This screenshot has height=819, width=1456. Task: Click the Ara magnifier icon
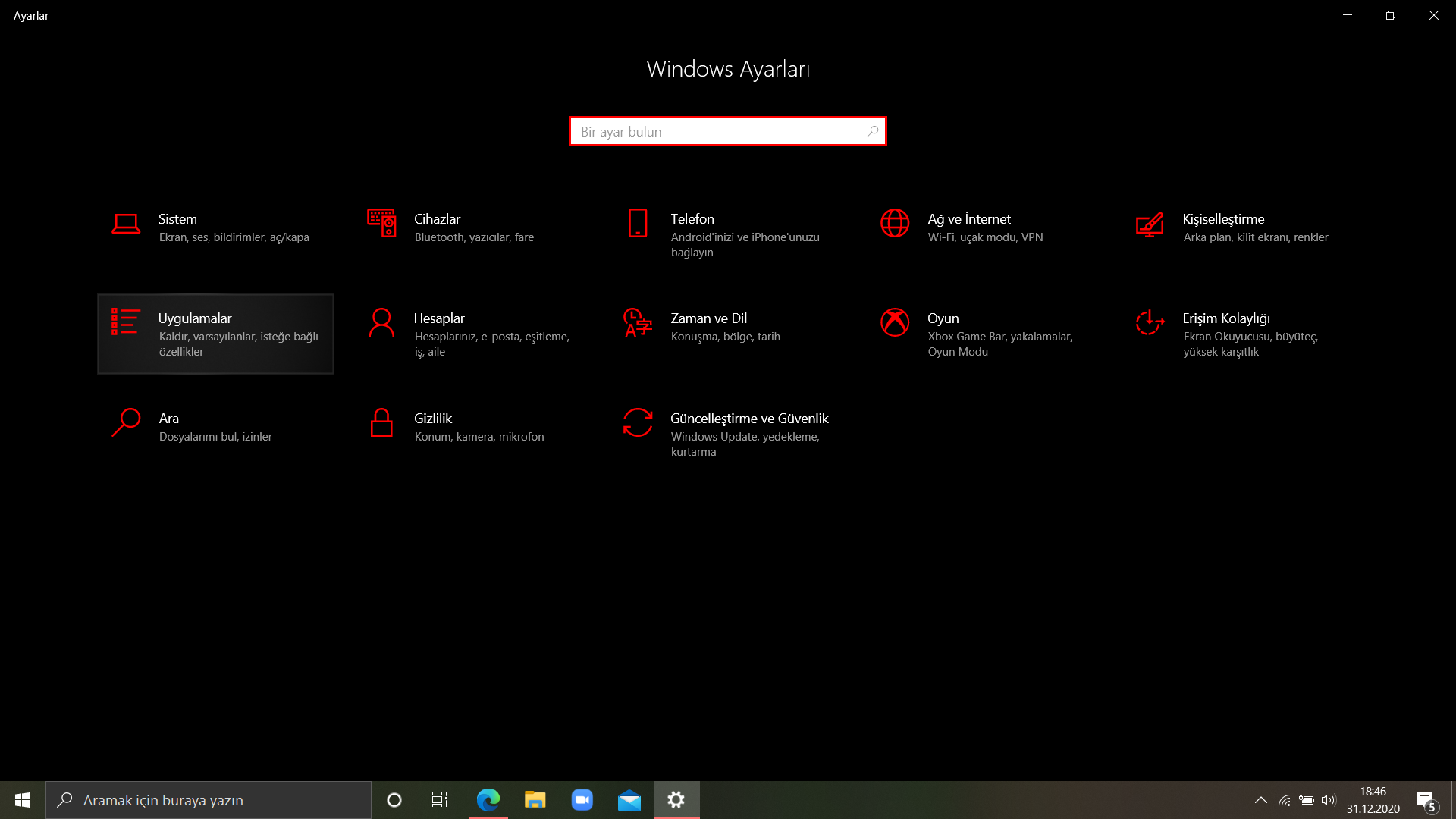(126, 423)
